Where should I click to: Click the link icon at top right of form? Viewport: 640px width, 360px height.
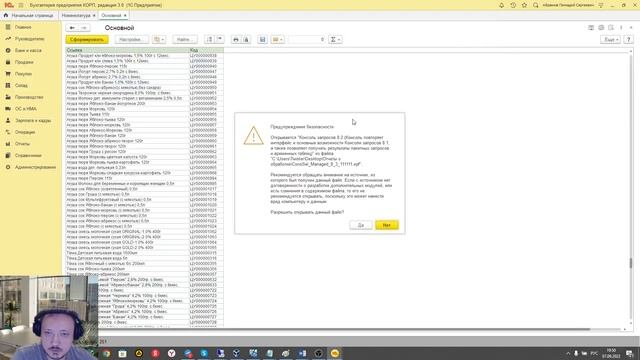pyautogui.click(x=601, y=28)
